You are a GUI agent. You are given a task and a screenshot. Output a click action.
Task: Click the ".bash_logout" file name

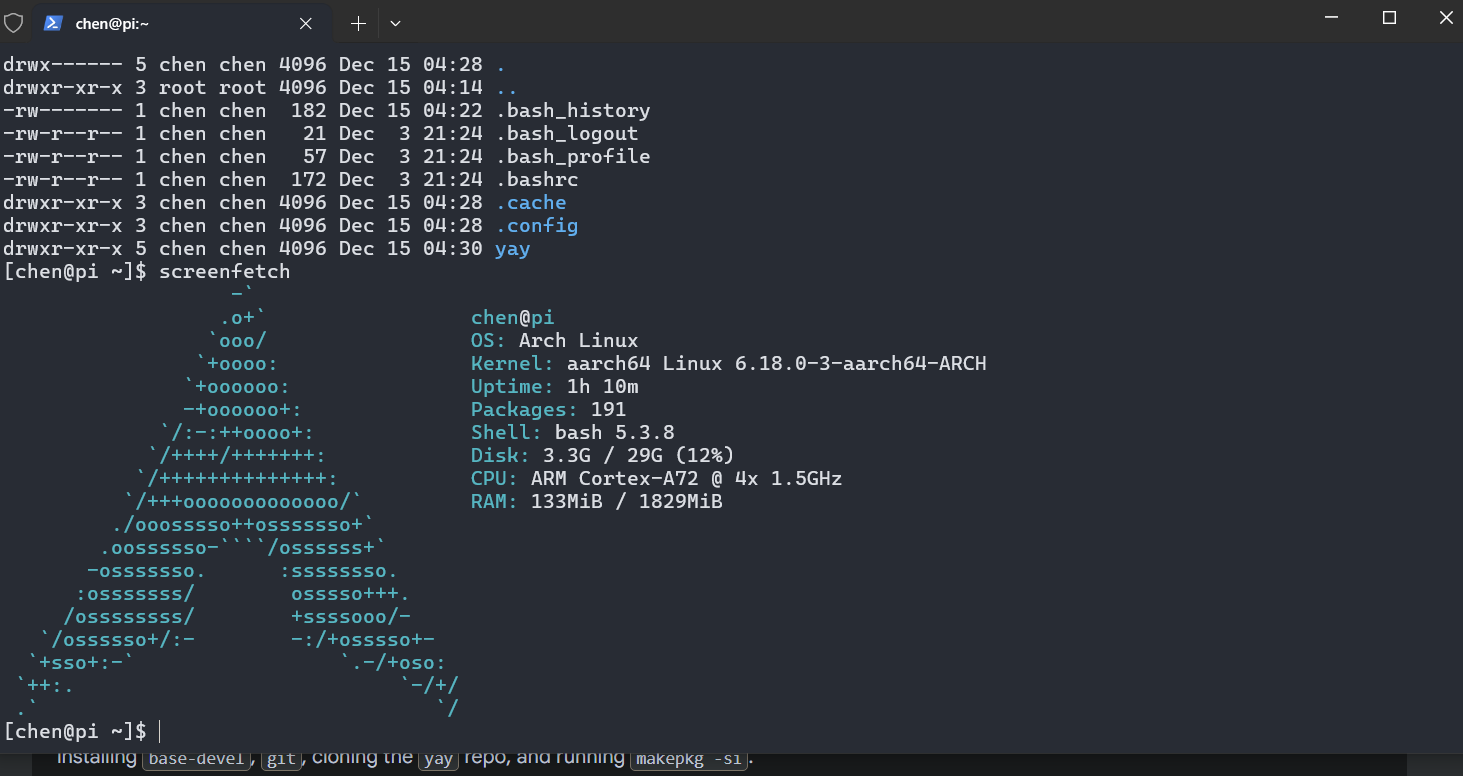(x=567, y=134)
